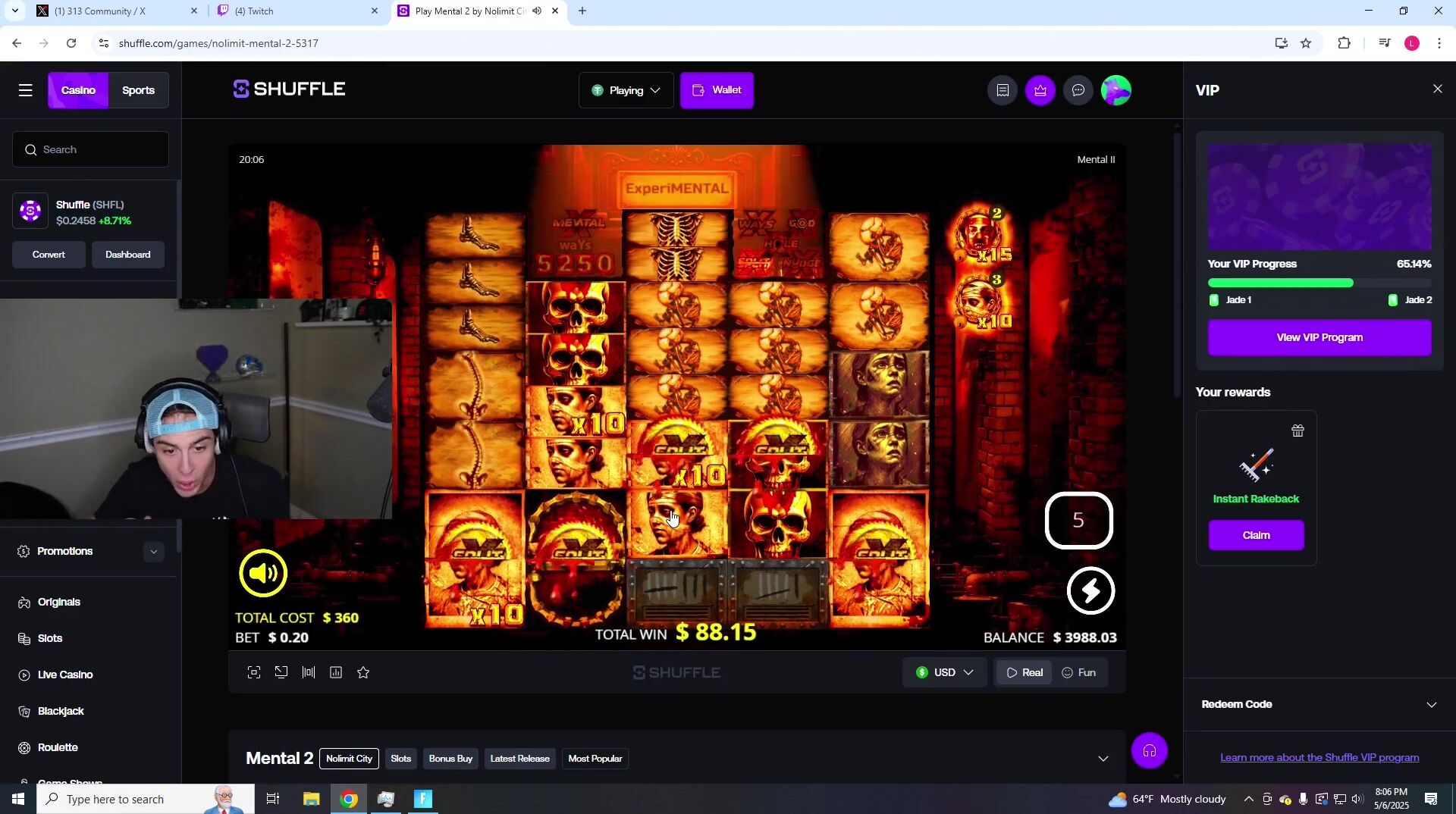Click the Slots category tag
Screen dimensions: 1456x814
click(x=400, y=759)
